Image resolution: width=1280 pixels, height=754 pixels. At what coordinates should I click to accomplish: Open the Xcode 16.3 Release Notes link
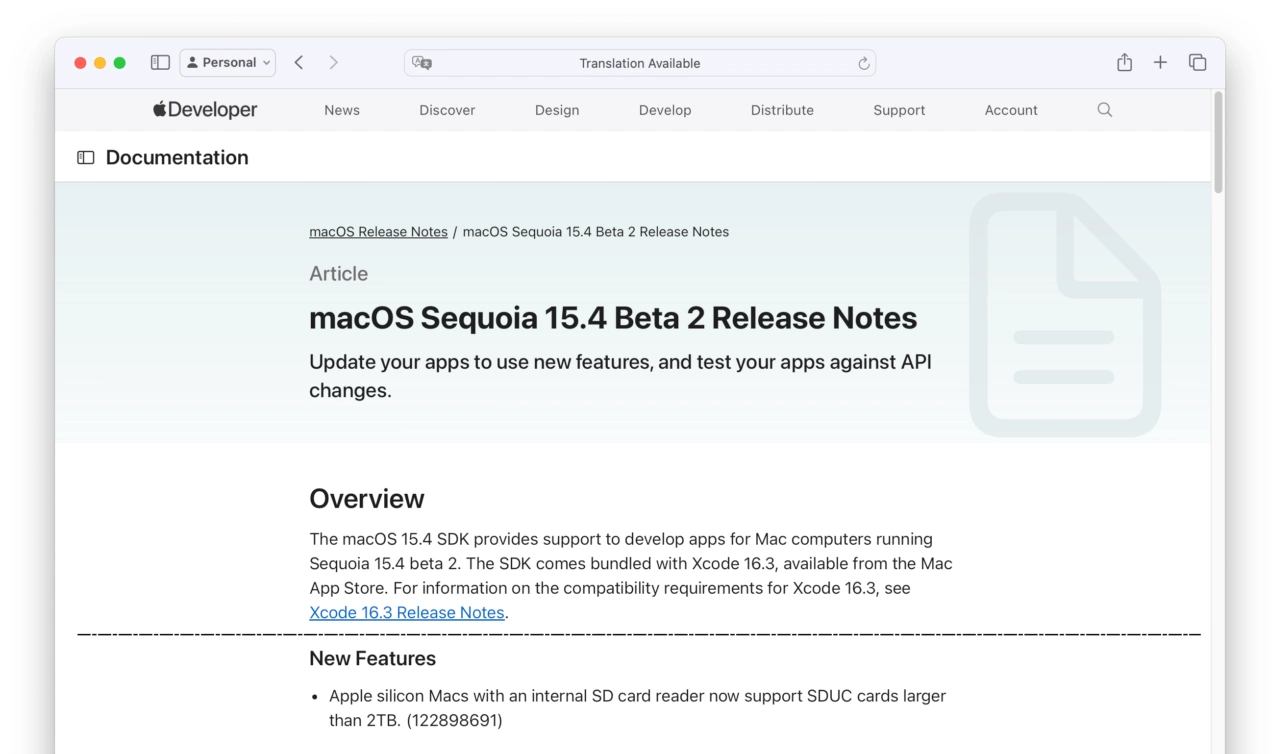406,613
